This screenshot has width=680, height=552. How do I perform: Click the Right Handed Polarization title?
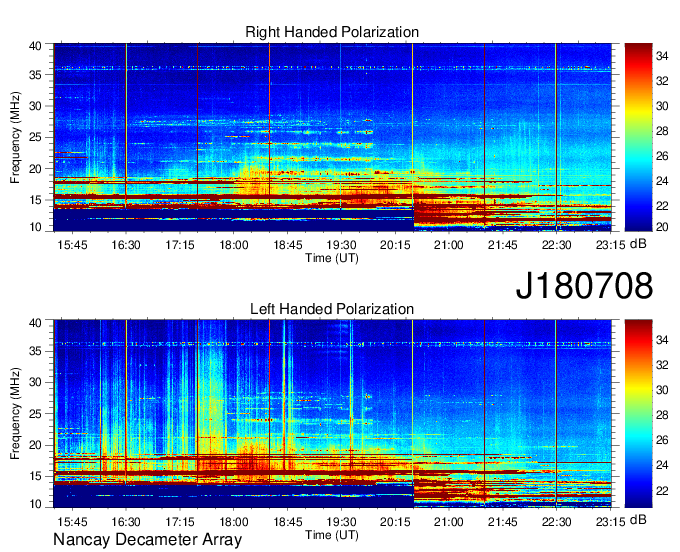332,32
